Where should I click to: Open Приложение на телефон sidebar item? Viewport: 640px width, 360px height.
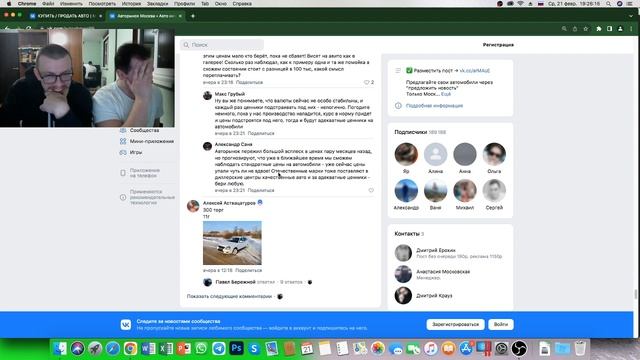pyautogui.click(x=144, y=173)
